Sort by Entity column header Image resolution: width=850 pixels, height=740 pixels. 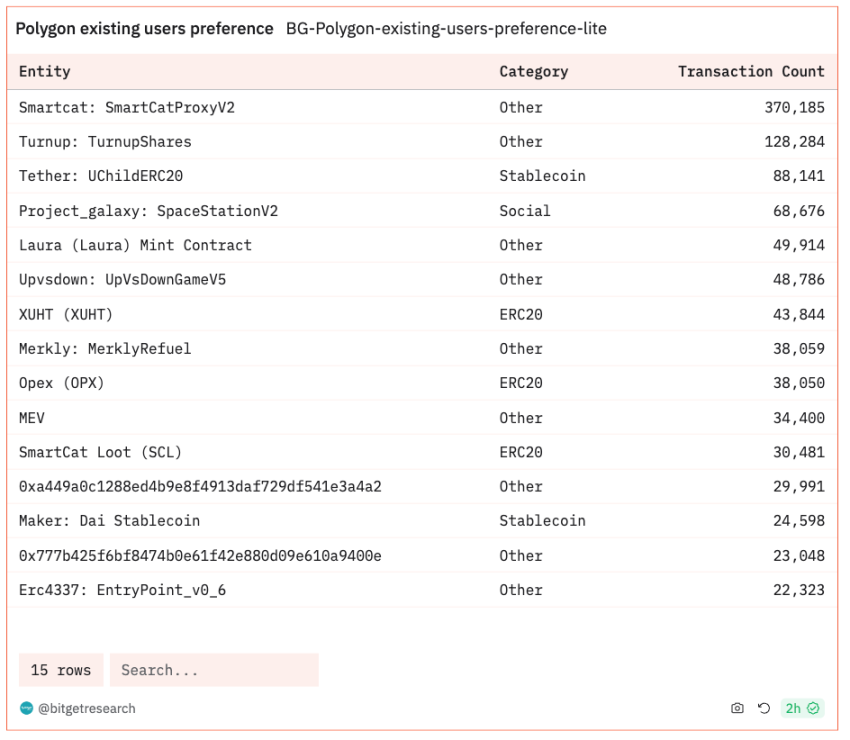[x=44, y=72]
